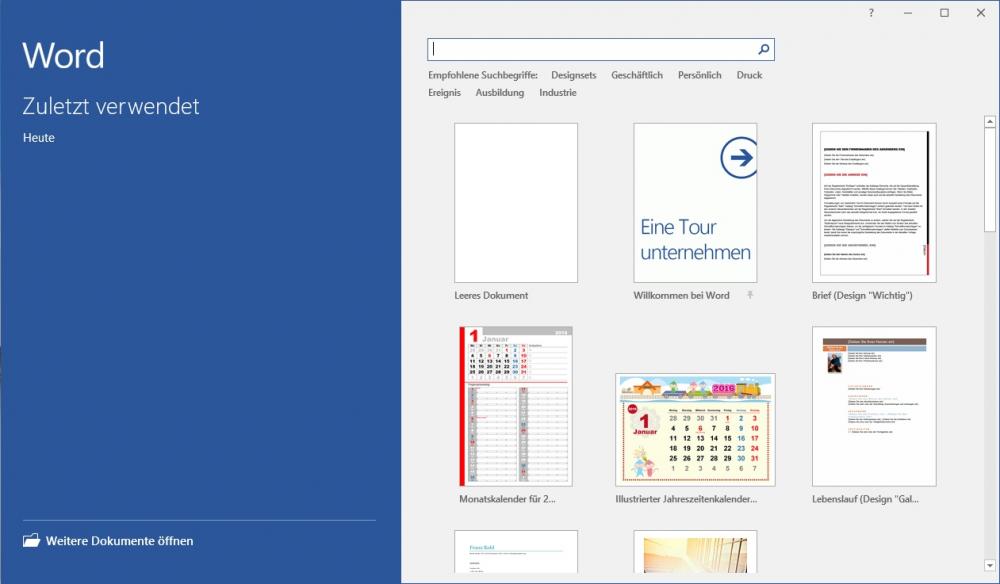The height and width of the screenshot is (584, 1000).
Task: Select the Ereignis search suggestion
Action: (x=445, y=92)
